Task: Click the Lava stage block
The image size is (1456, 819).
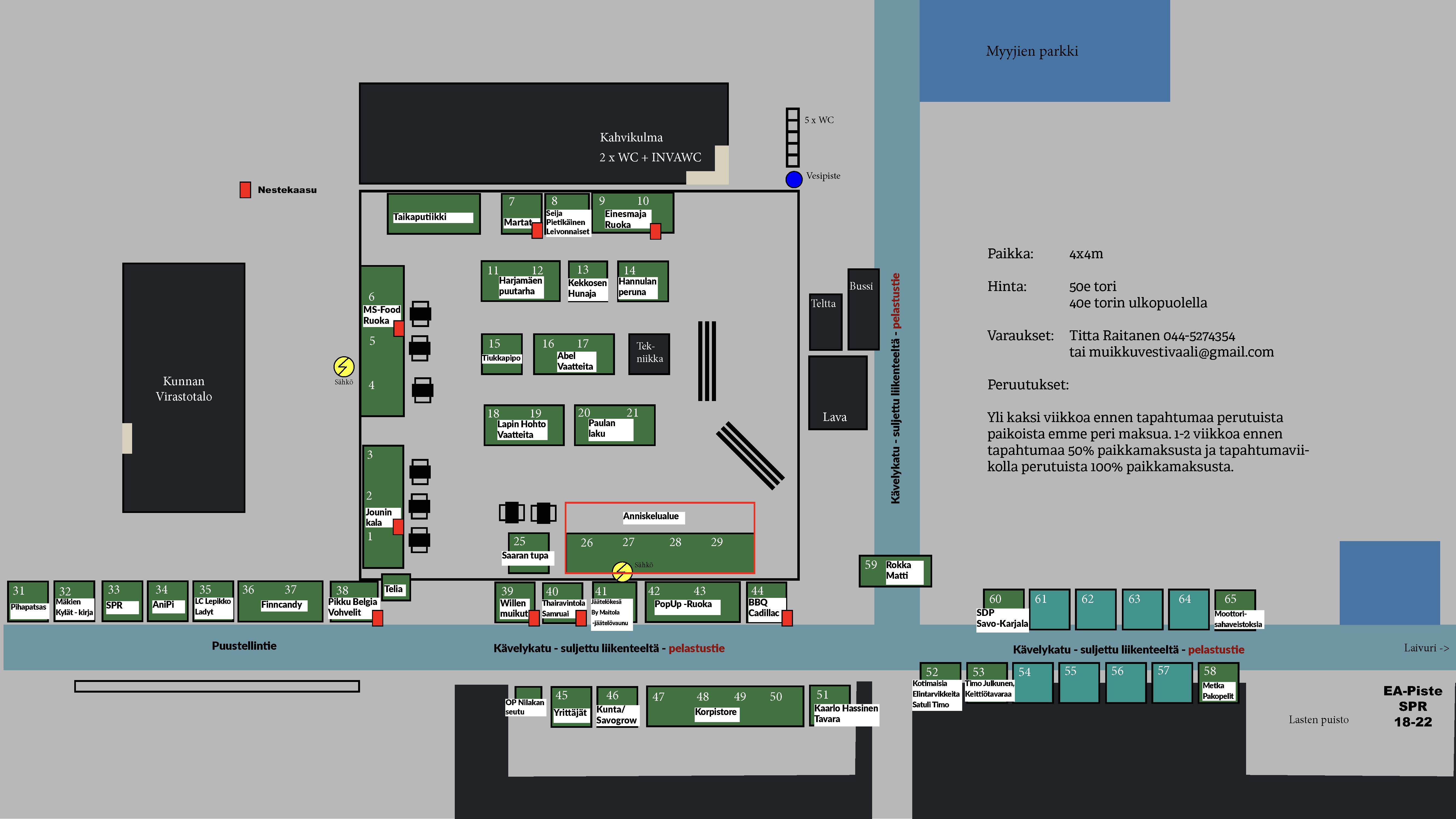Action: [838, 393]
